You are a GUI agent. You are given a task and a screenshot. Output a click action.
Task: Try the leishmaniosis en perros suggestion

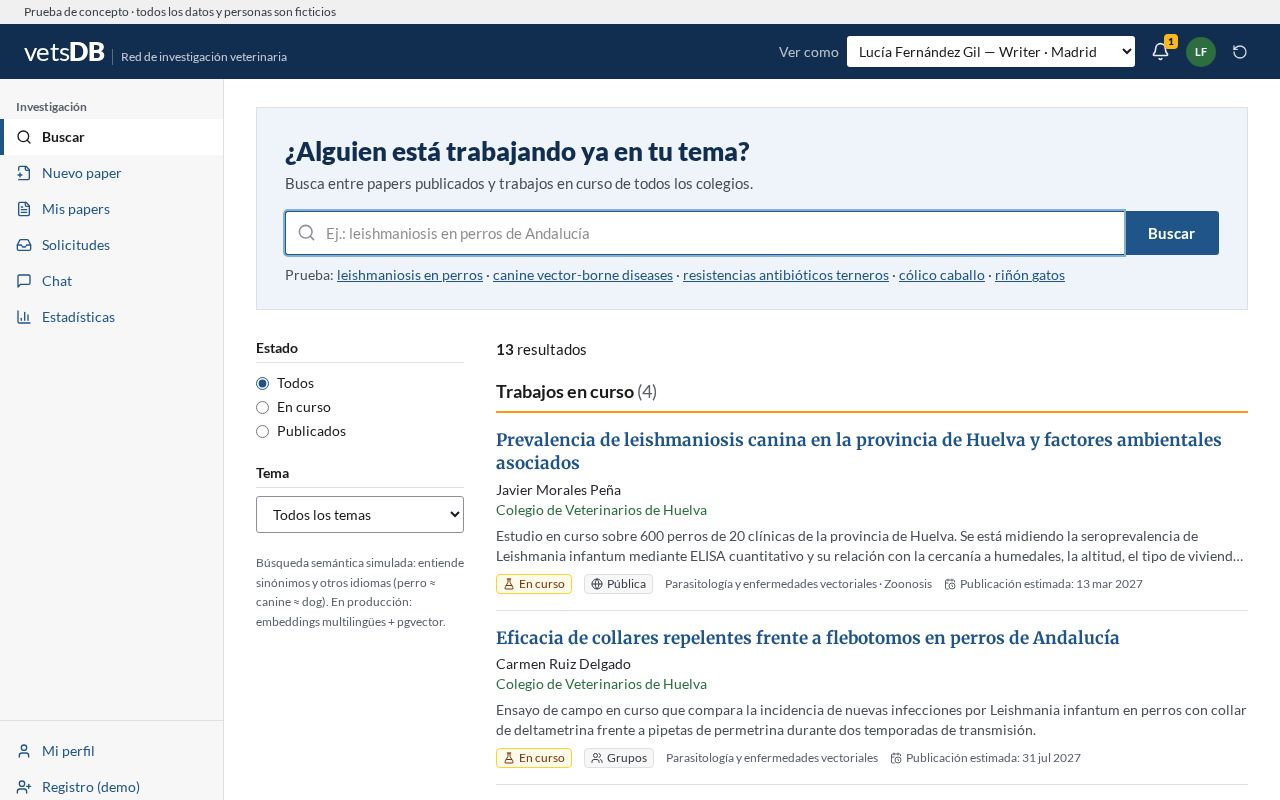click(x=410, y=275)
